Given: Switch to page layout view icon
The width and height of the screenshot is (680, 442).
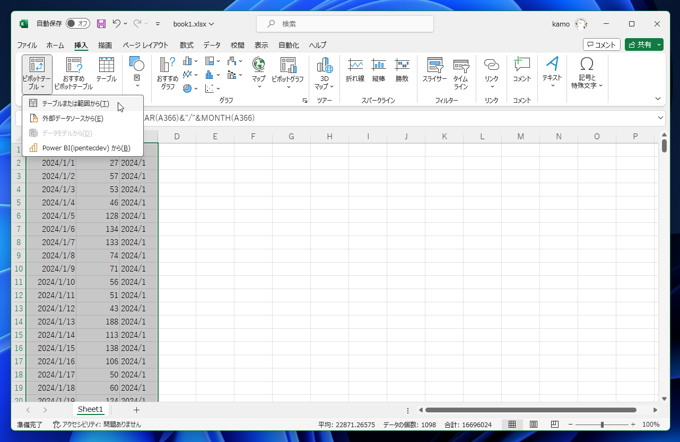Looking at the screenshot, I should [x=533, y=424].
